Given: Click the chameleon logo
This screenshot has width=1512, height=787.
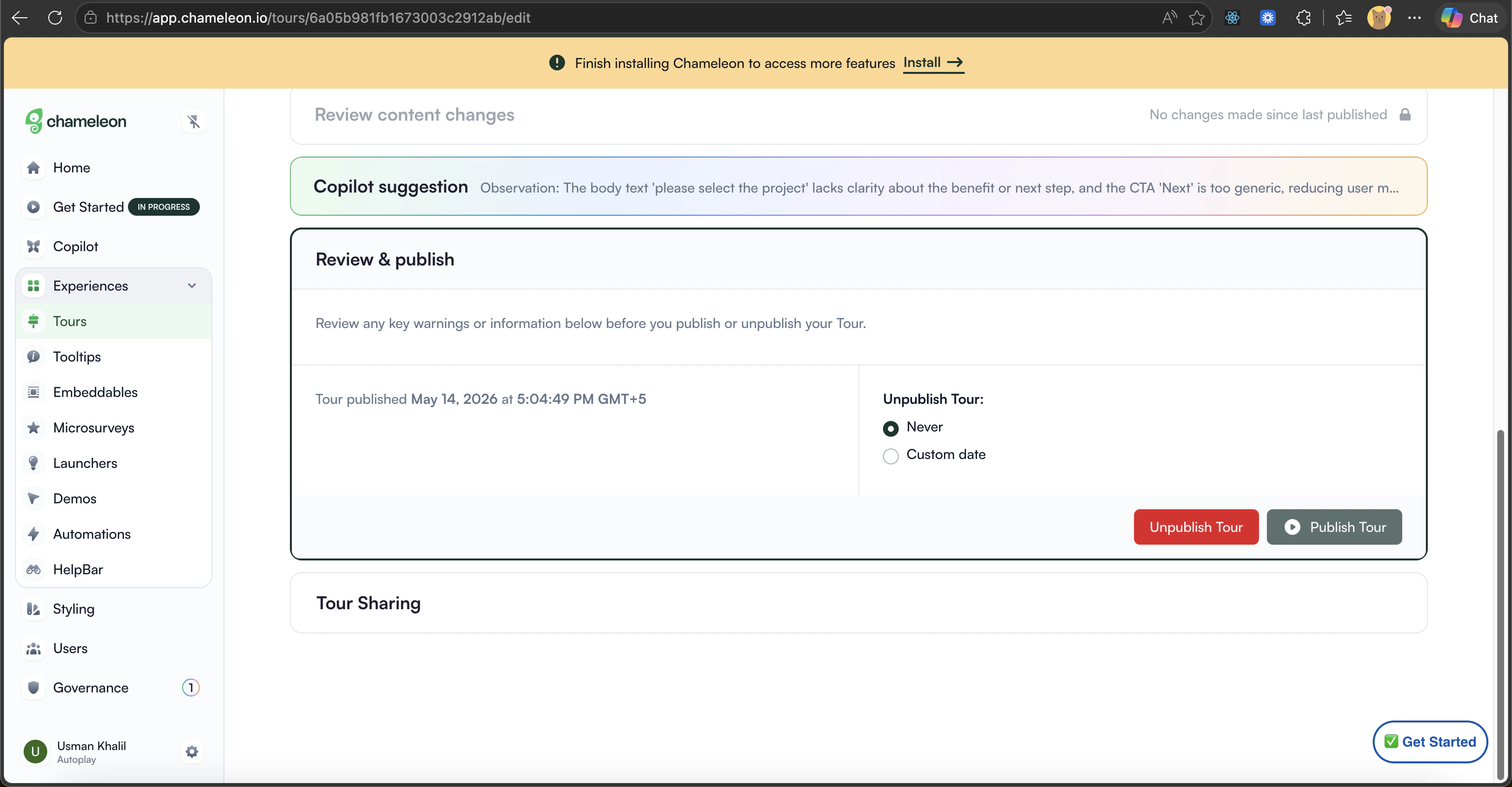Looking at the screenshot, I should 76,121.
